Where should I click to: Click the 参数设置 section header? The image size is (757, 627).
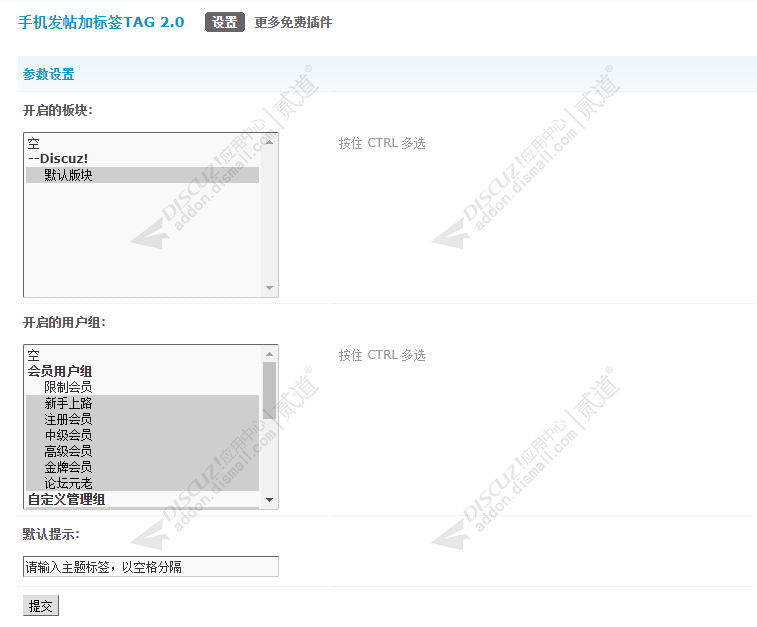49,74
